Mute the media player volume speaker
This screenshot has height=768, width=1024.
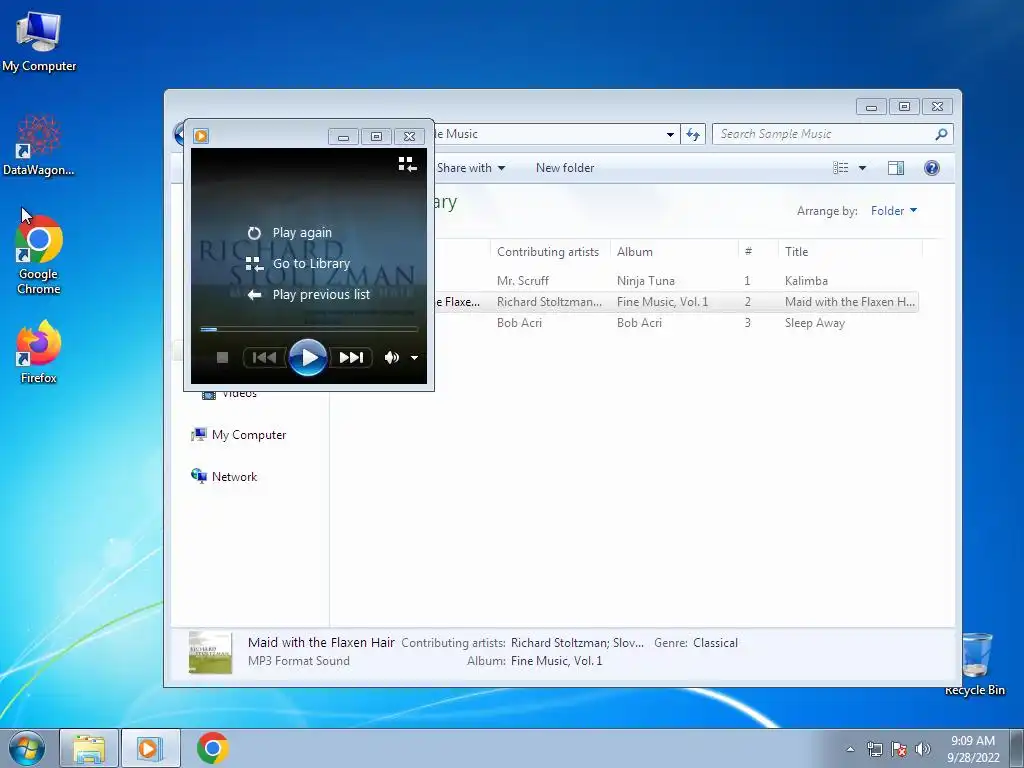[x=391, y=357]
